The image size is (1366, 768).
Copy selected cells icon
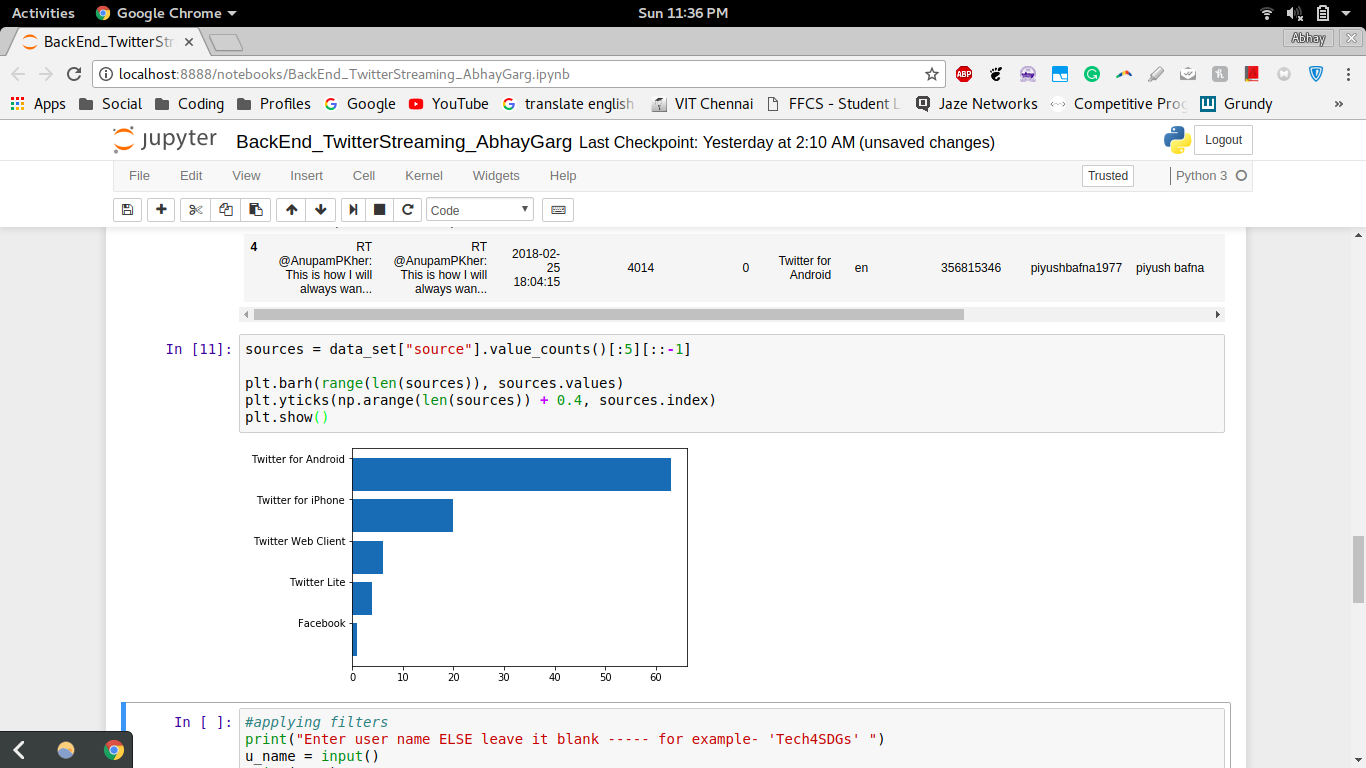pos(226,210)
